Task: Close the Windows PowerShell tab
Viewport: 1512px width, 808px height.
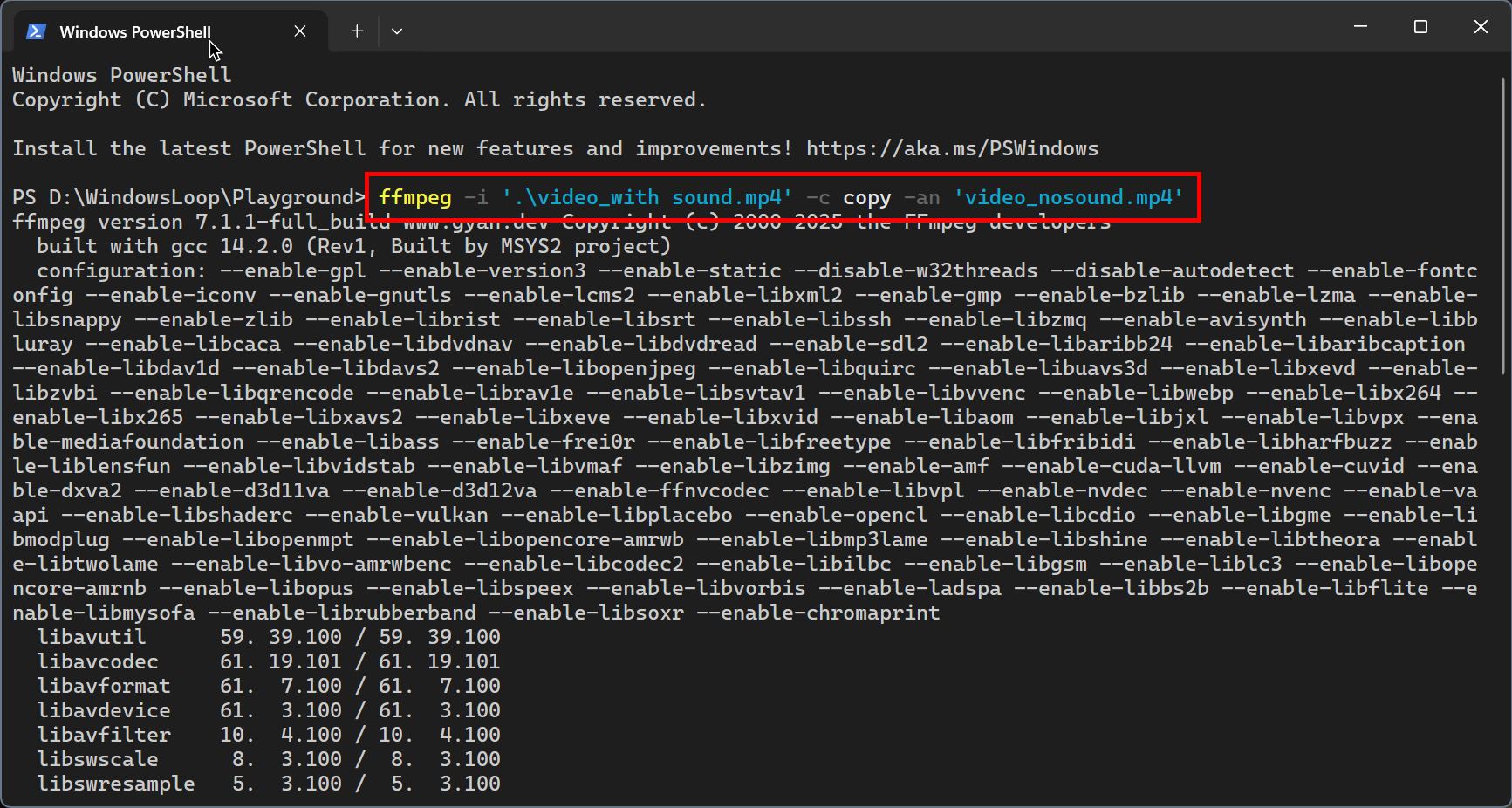Action: pos(300,31)
